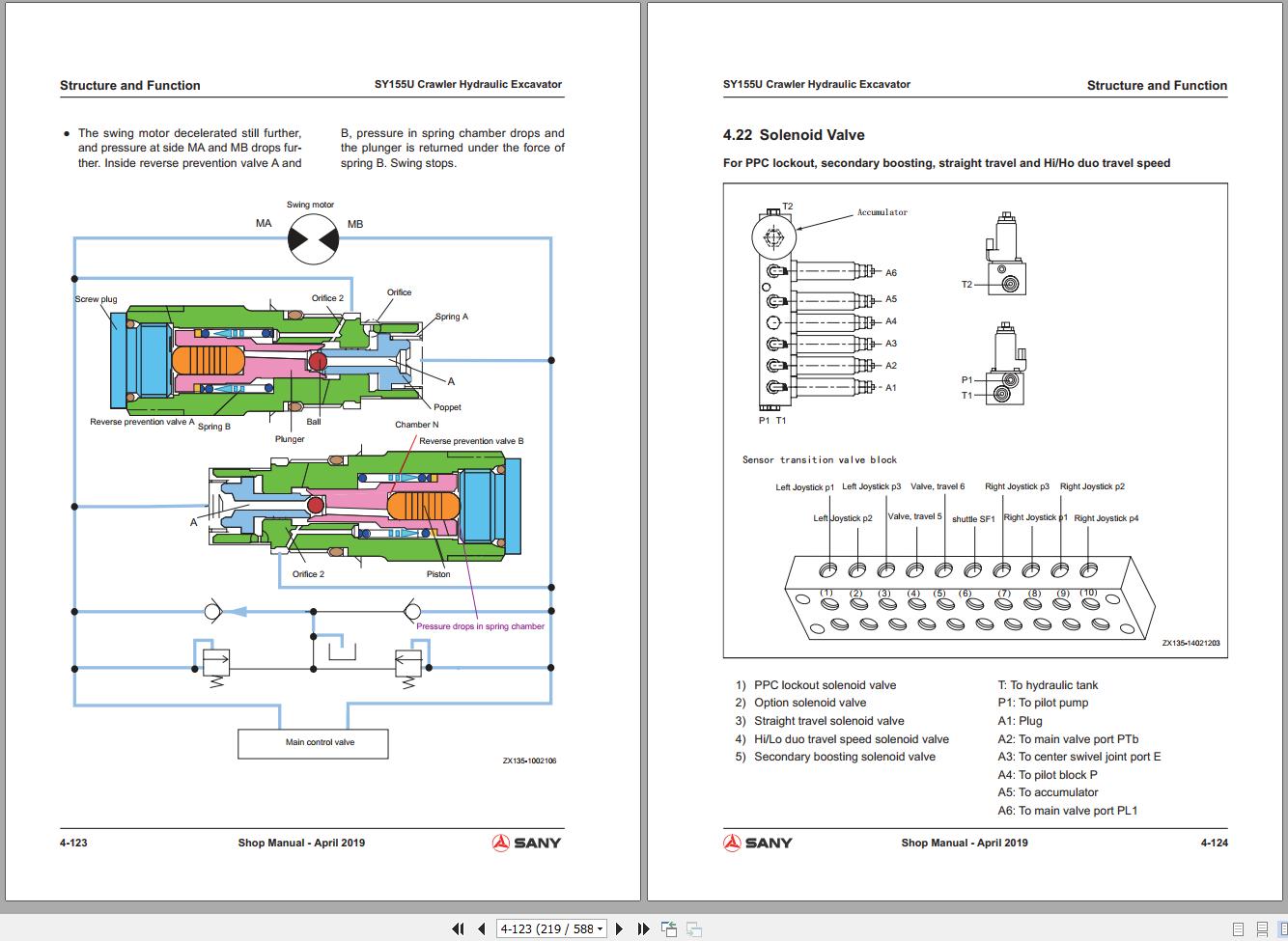1288x941 pixels.
Task: Go to the first page of the document
Action: point(458,929)
